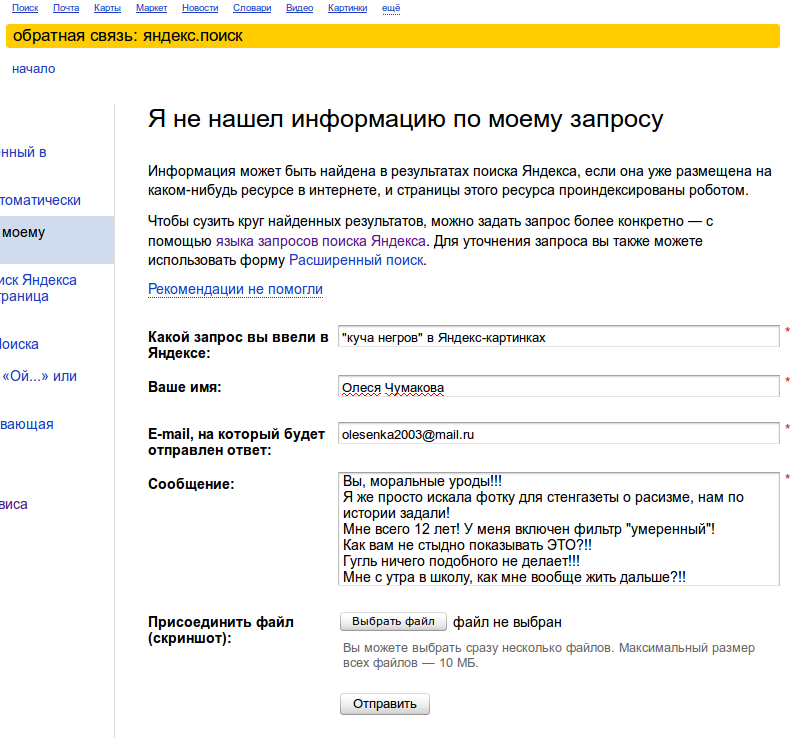Screen dimensions: 804x749
Task: Open the Маркет link
Action: [x=152, y=8]
